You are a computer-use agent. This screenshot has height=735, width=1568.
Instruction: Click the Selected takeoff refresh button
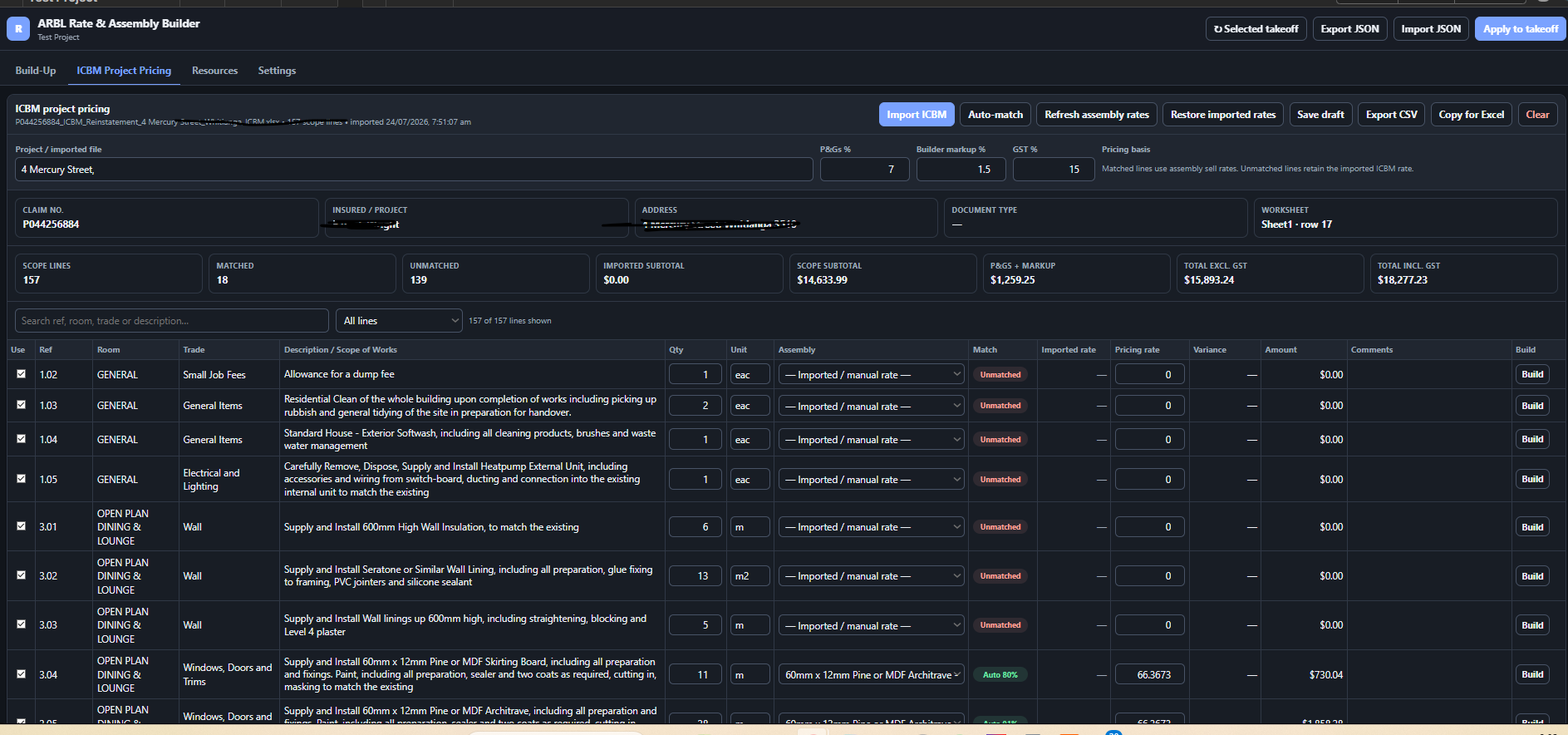pyautogui.click(x=1256, y=29)
